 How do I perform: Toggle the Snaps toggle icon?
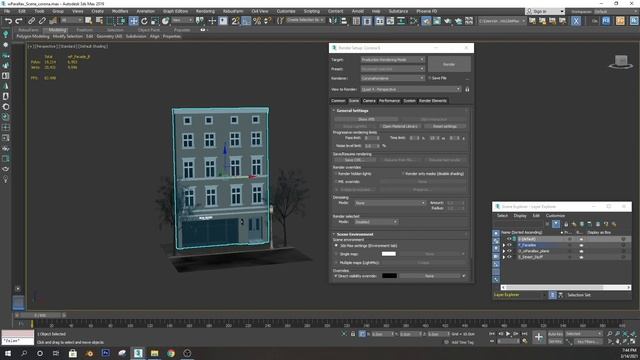(x=236, y=21)
